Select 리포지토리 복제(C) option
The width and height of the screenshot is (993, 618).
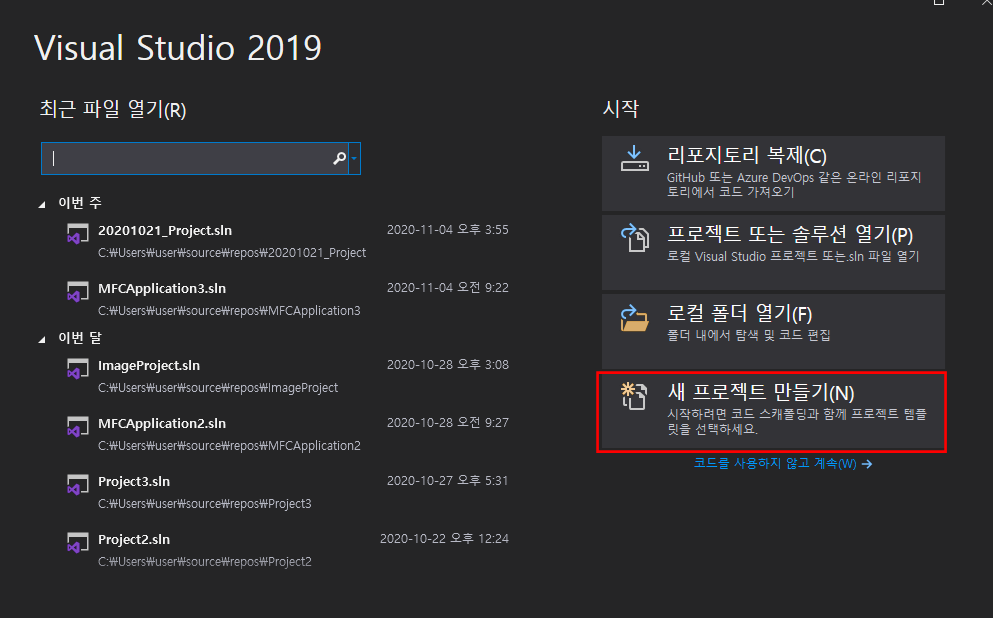coord(773,173)
